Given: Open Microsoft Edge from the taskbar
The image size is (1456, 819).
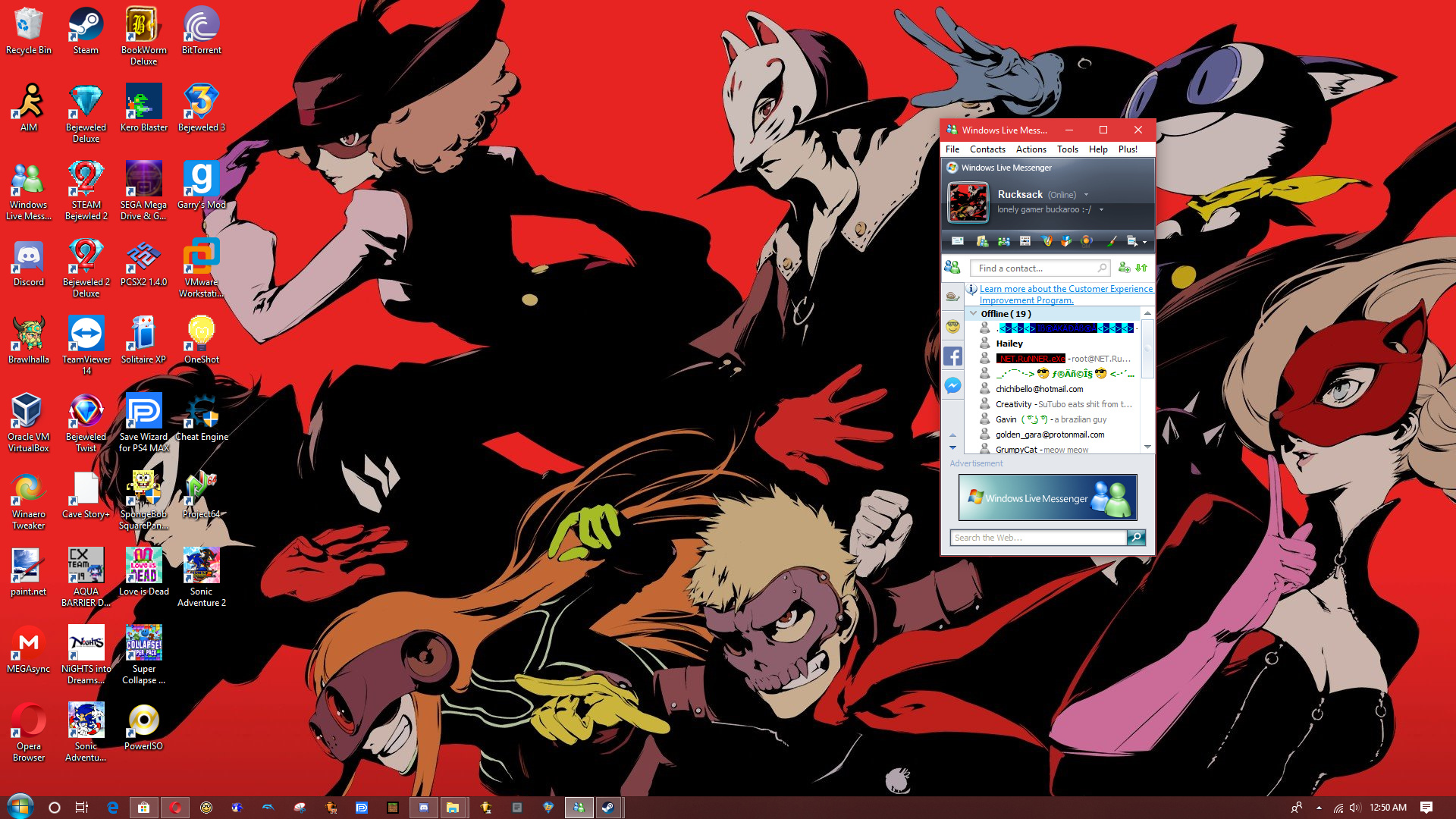Looking at the screenshot, I should point(113,808).
